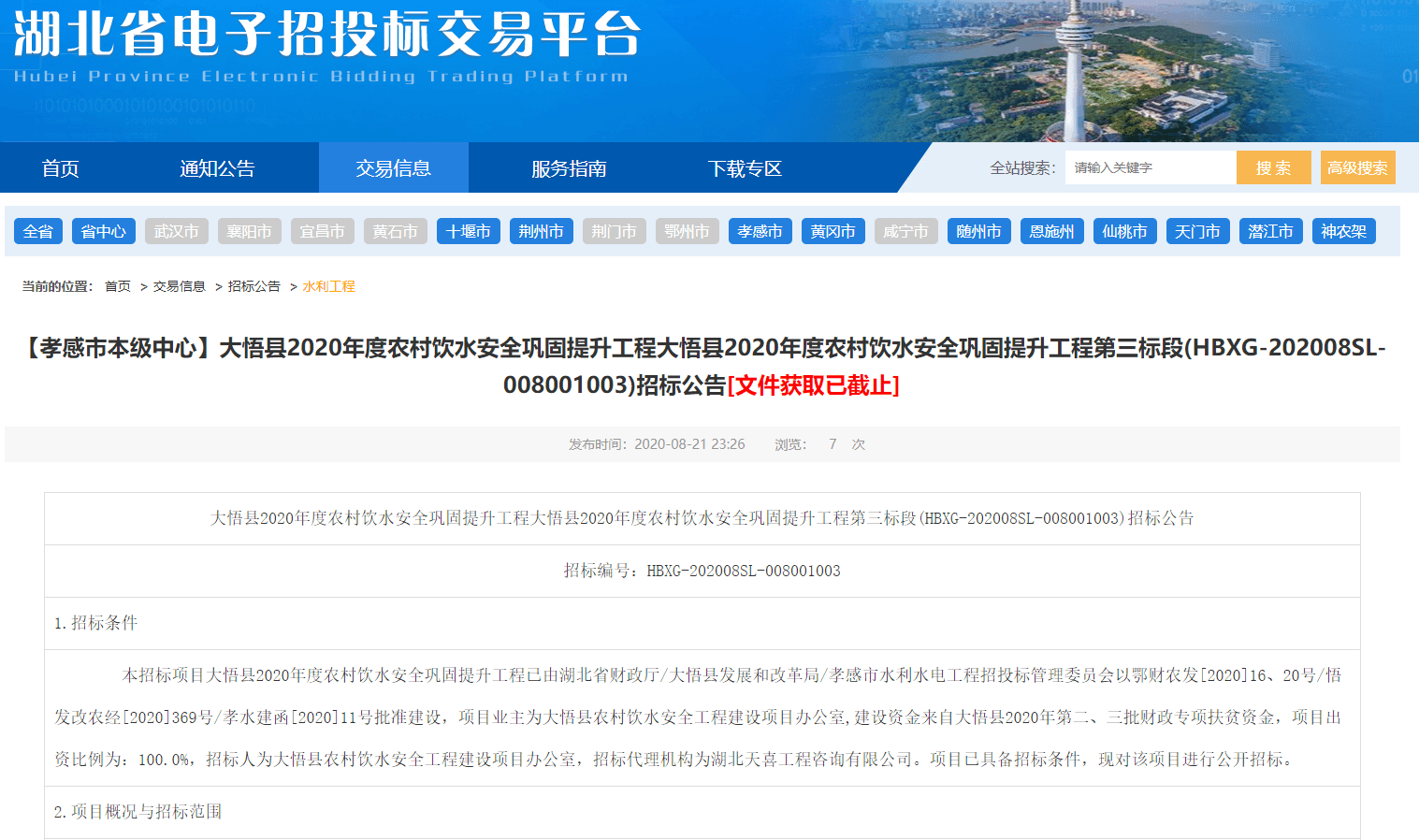This screenshot has height=840, width=1419.
Task: Click the 首页 breadcrumb link
Action: 118,286
